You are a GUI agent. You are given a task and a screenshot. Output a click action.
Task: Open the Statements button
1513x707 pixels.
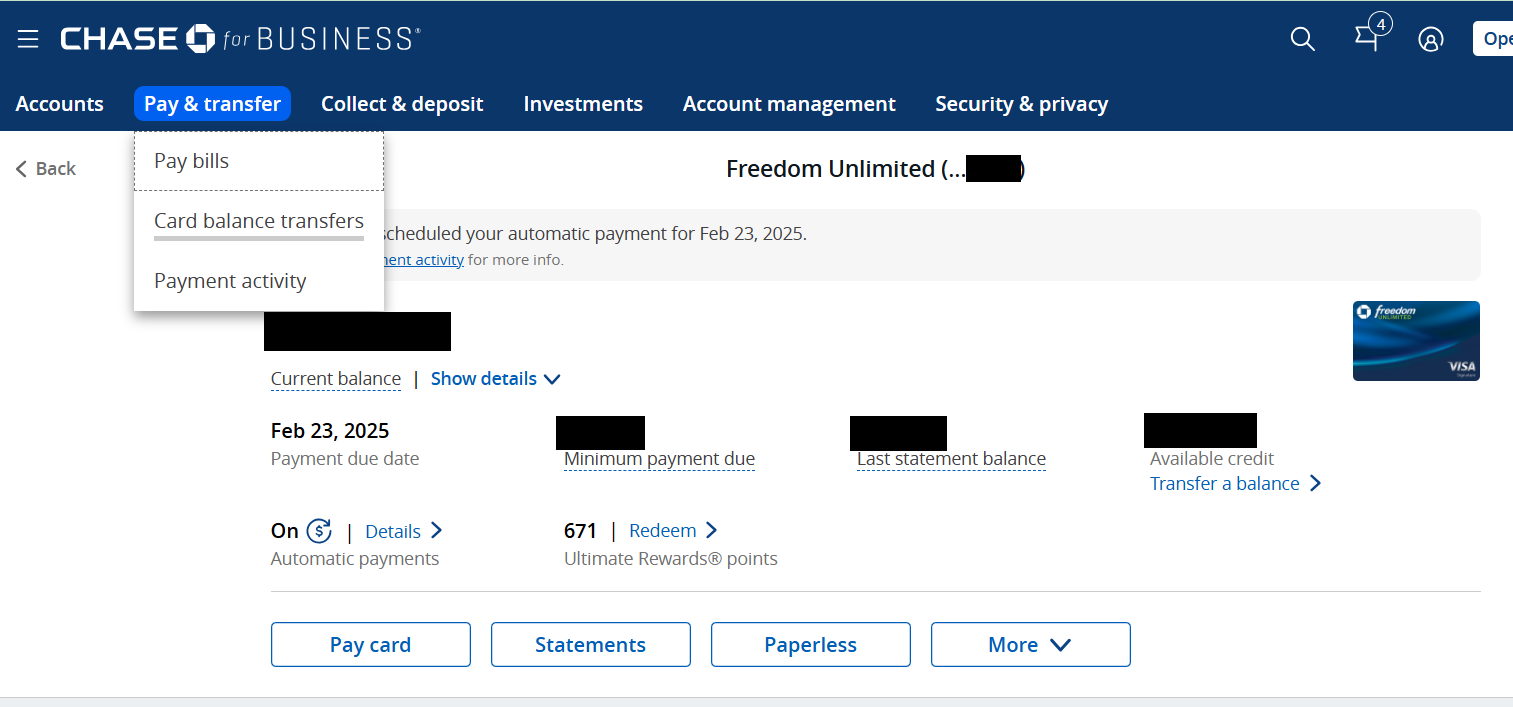point(590,645)
